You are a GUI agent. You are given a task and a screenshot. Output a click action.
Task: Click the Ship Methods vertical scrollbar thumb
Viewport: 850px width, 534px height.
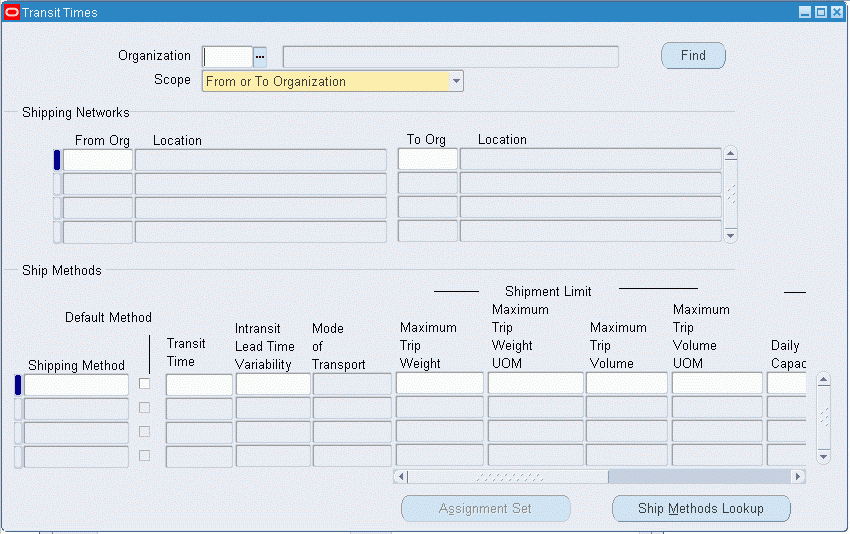coord(823,417)
